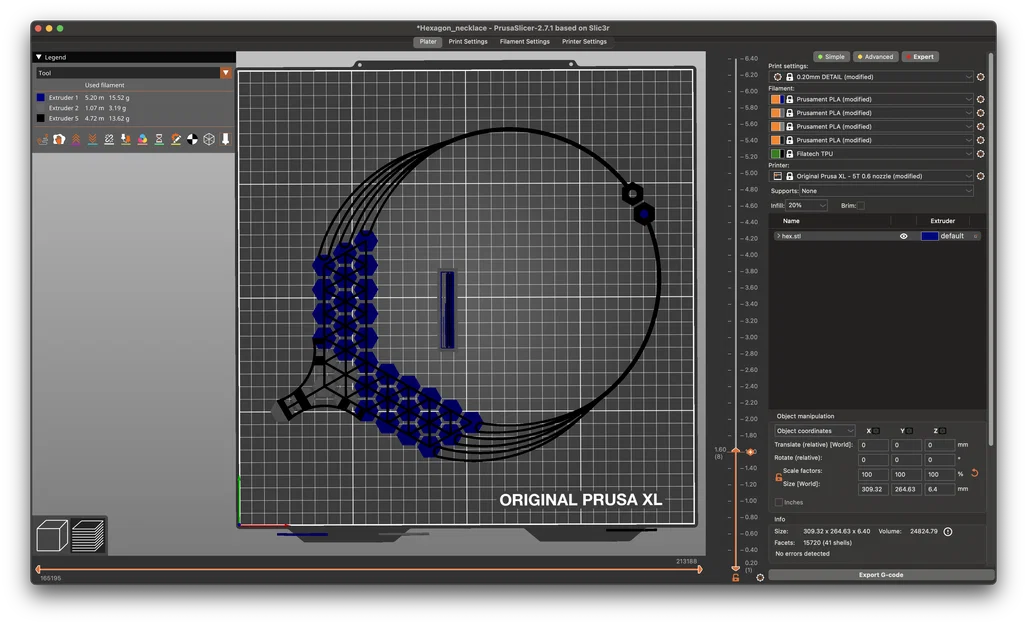
Task: Toggle custom G-codes visibility icon
Action: coord(176,140)
